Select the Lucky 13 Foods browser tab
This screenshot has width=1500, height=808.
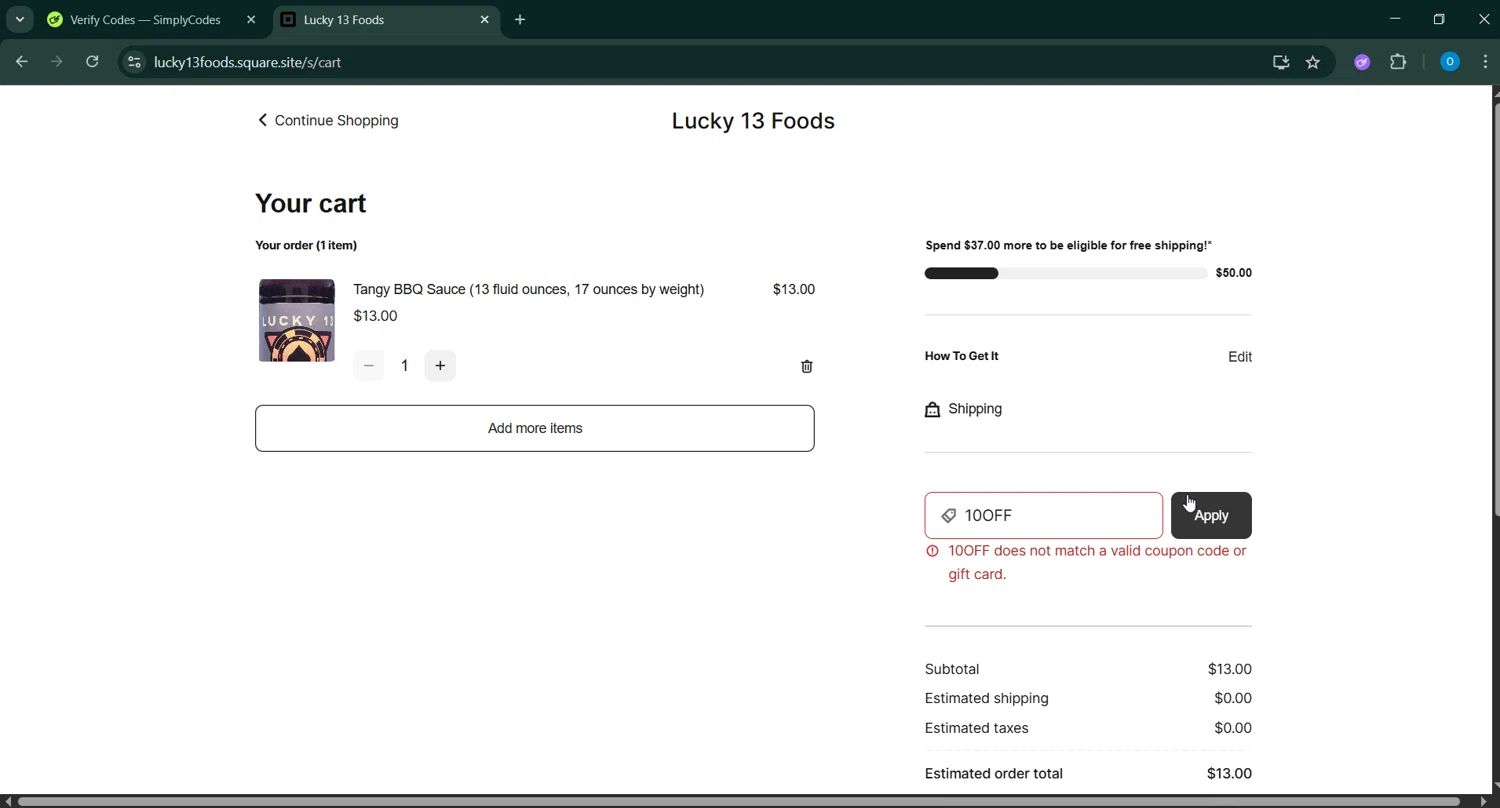point(386,20)
